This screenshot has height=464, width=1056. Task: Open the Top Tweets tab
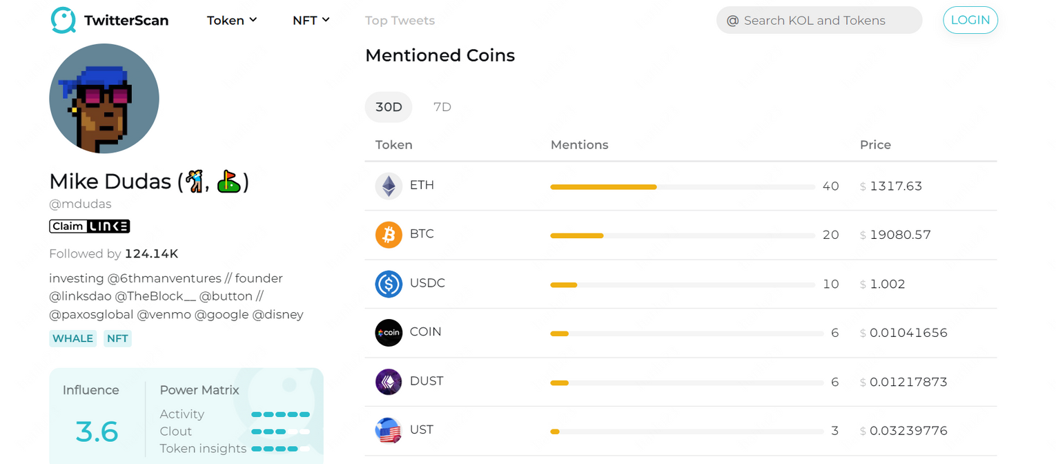[400, 20]
